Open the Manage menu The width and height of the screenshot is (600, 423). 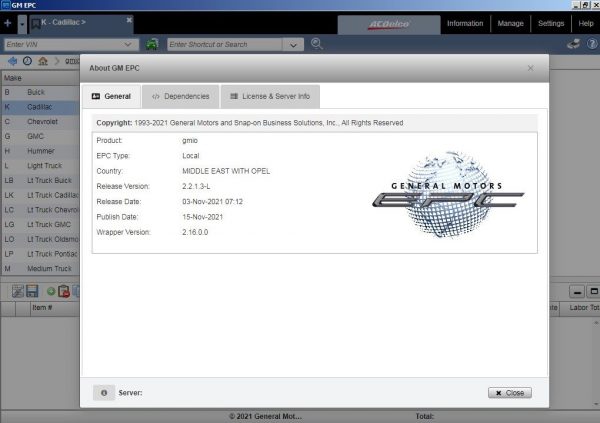(x=510, y=23)
